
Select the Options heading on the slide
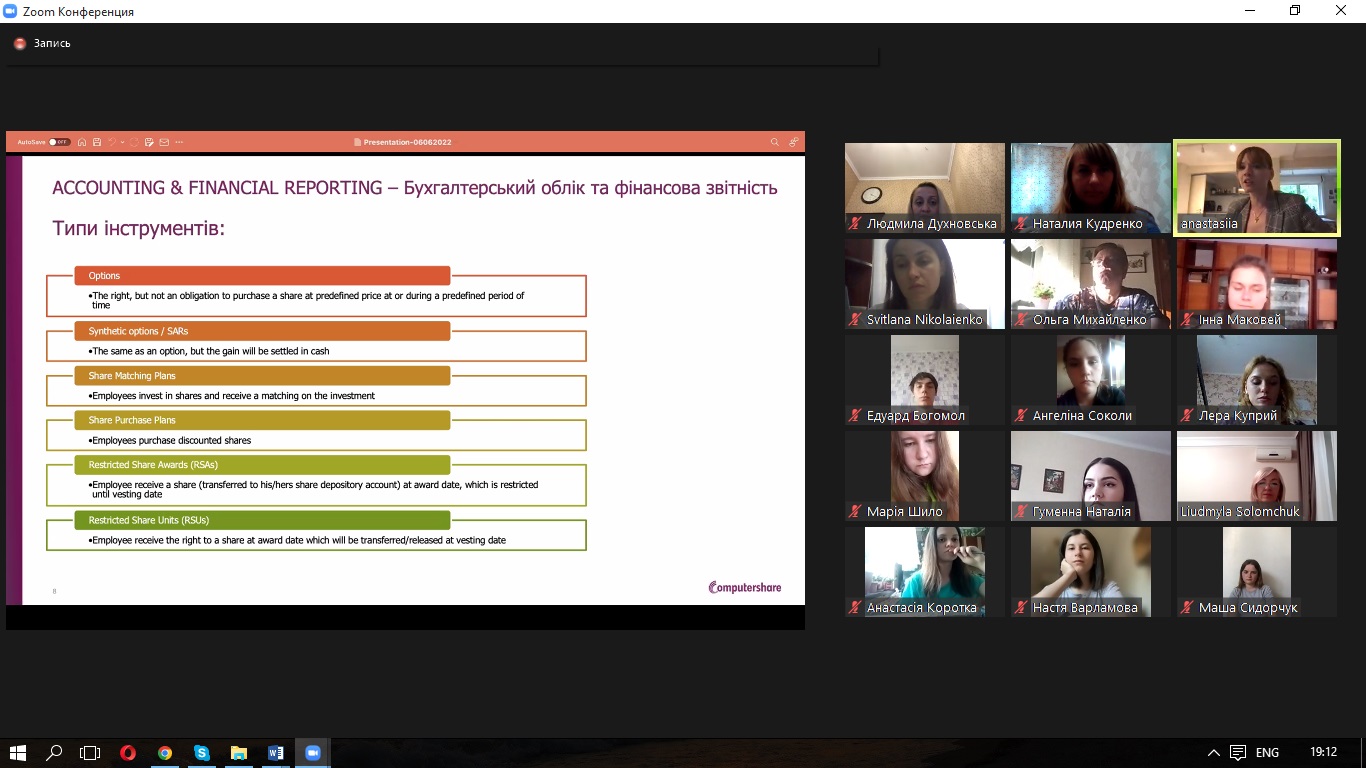point(262,276)
